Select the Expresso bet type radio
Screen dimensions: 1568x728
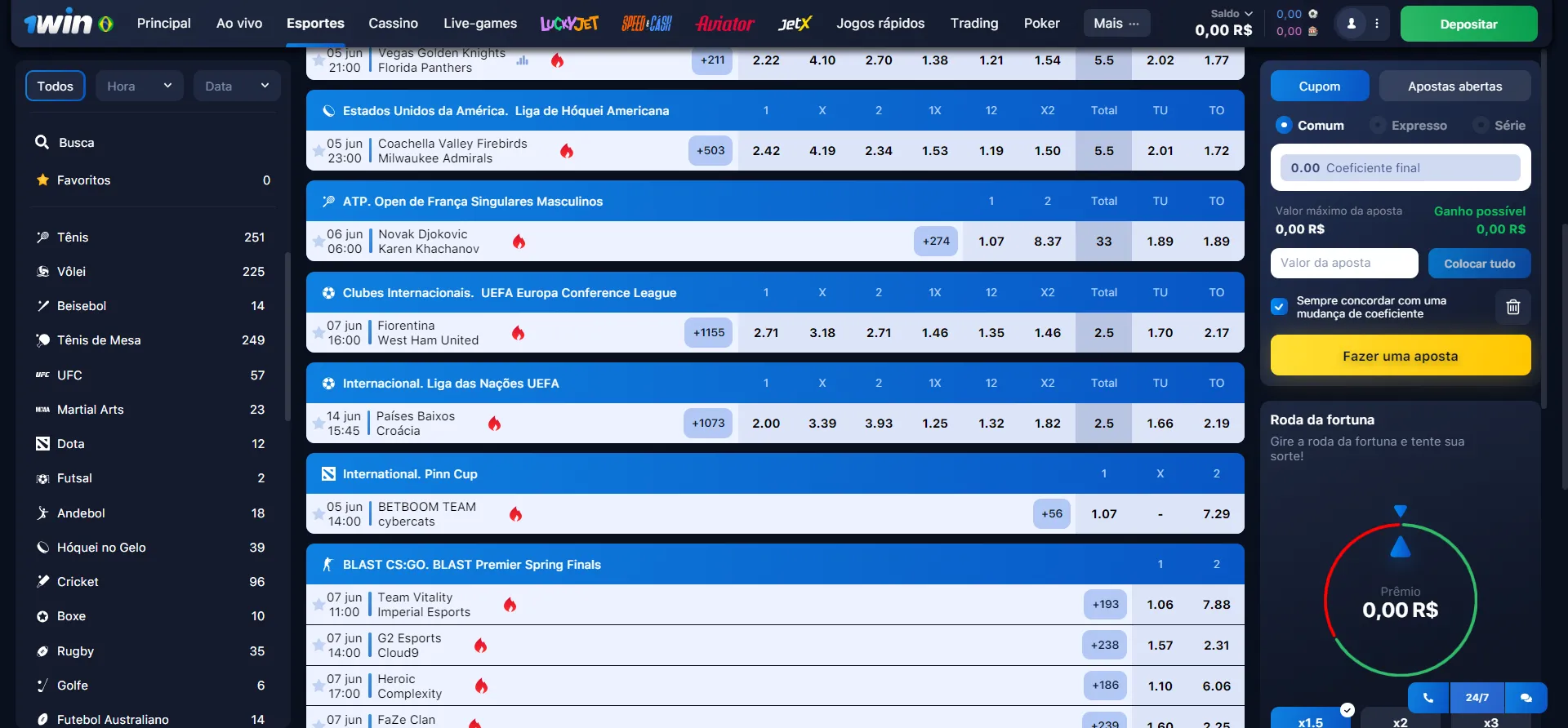pos(1378,125)
